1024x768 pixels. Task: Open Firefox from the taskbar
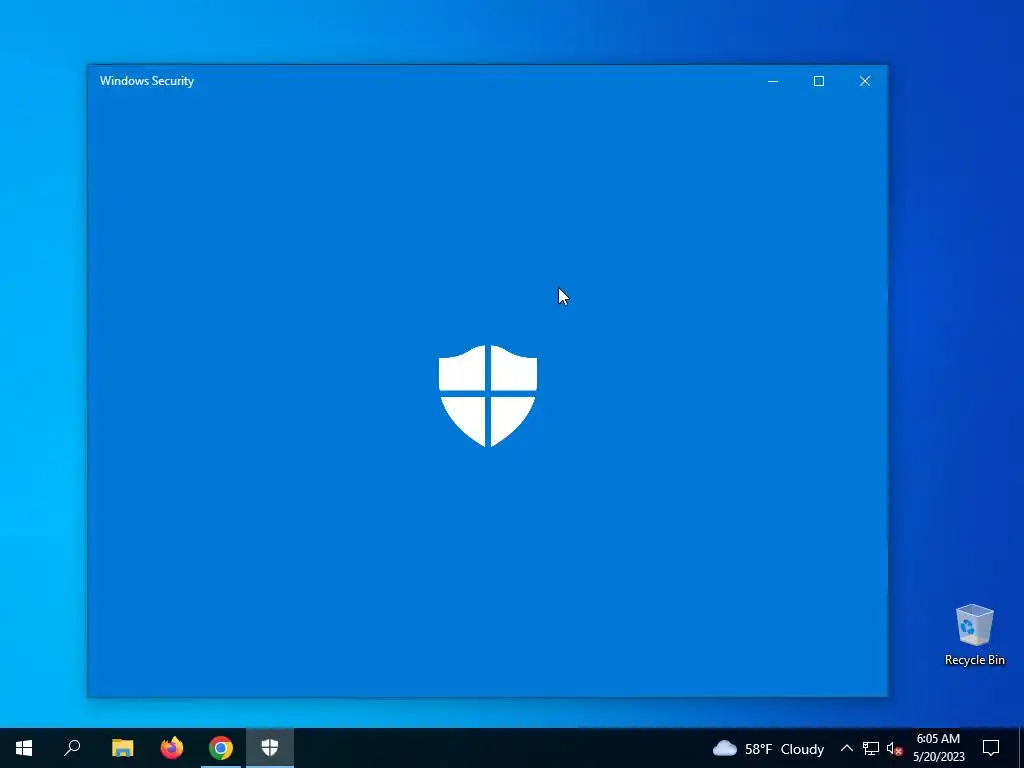(172, 748)
